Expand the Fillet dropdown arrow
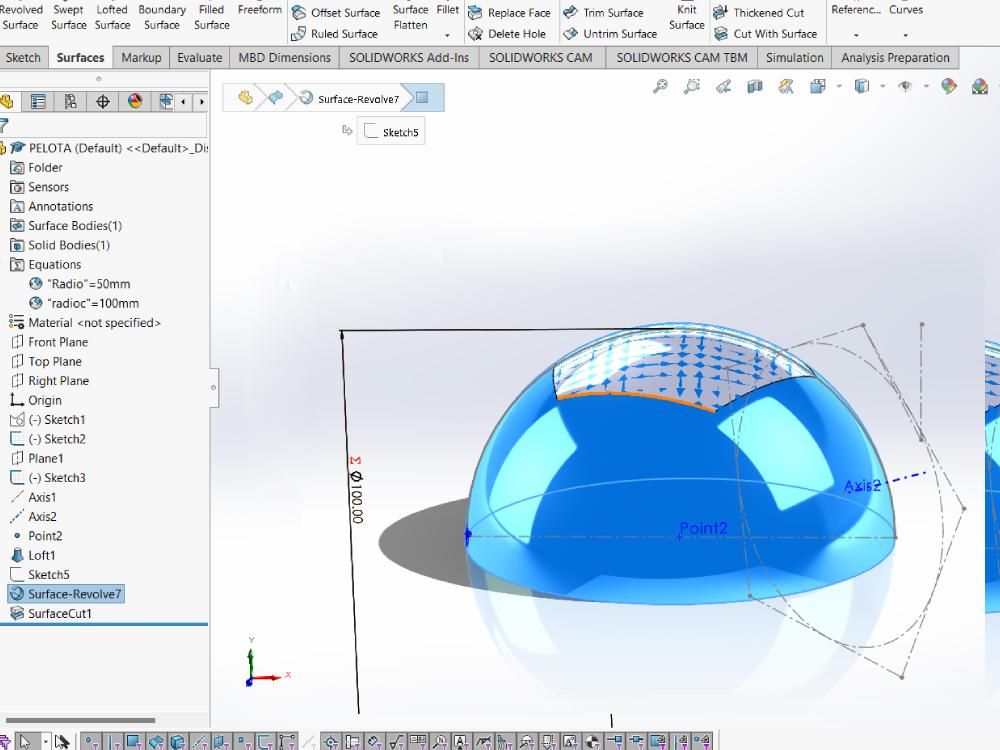Image resolution: width=1000 pixels, height=750 pixels. pyautogui.click(x=448, y=36)
